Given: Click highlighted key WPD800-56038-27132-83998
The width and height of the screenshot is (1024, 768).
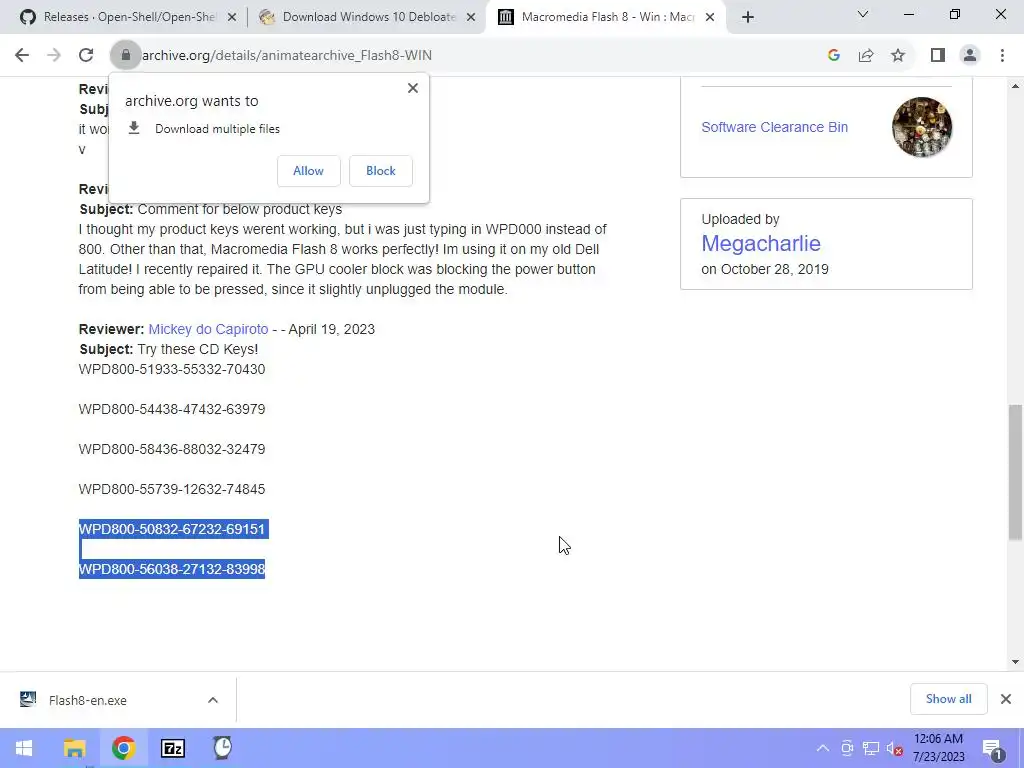Looking at the screenshot, I should click(172, 569).
